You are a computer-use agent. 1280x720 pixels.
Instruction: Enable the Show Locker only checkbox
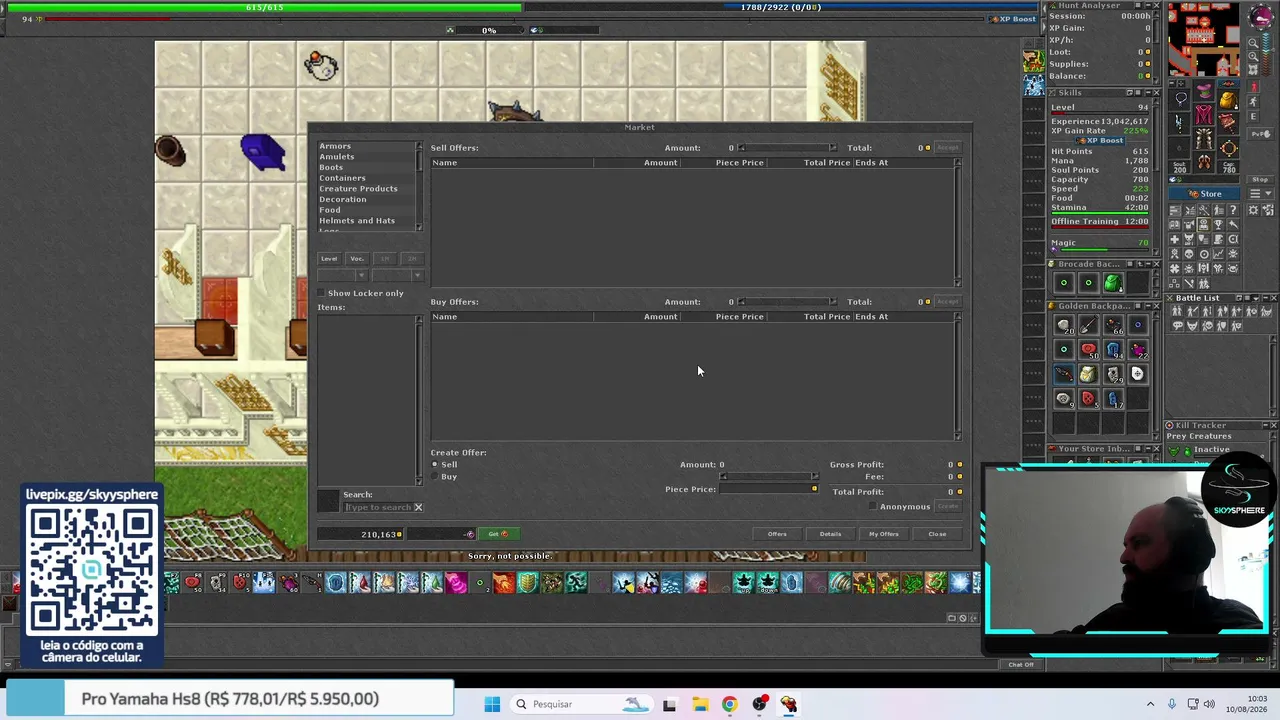pyautogui.click(x=322, y=293)
